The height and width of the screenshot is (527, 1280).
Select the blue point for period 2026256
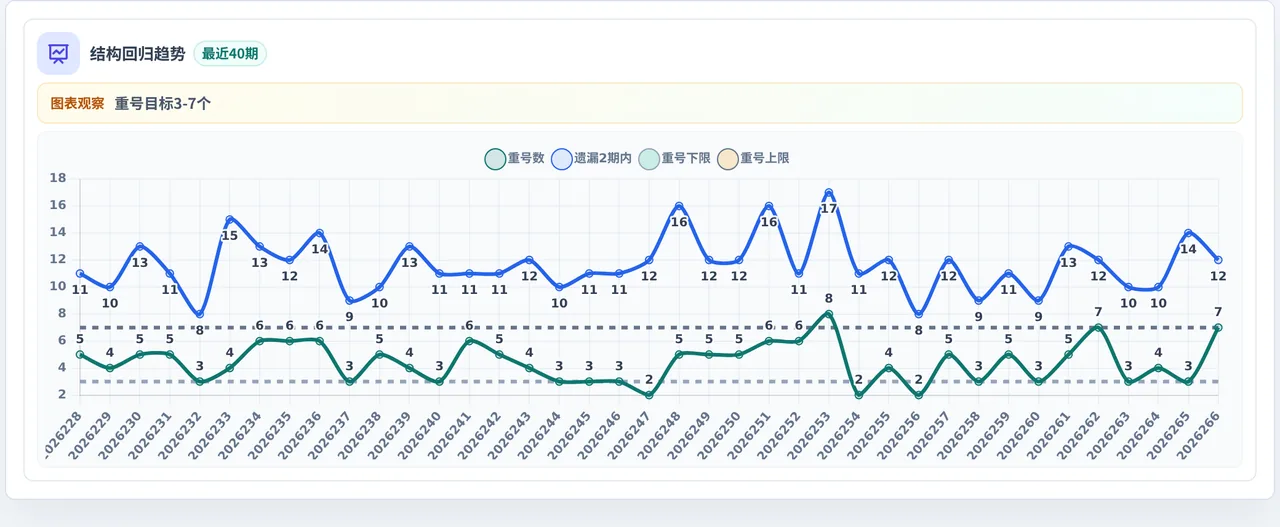point(918,314)
